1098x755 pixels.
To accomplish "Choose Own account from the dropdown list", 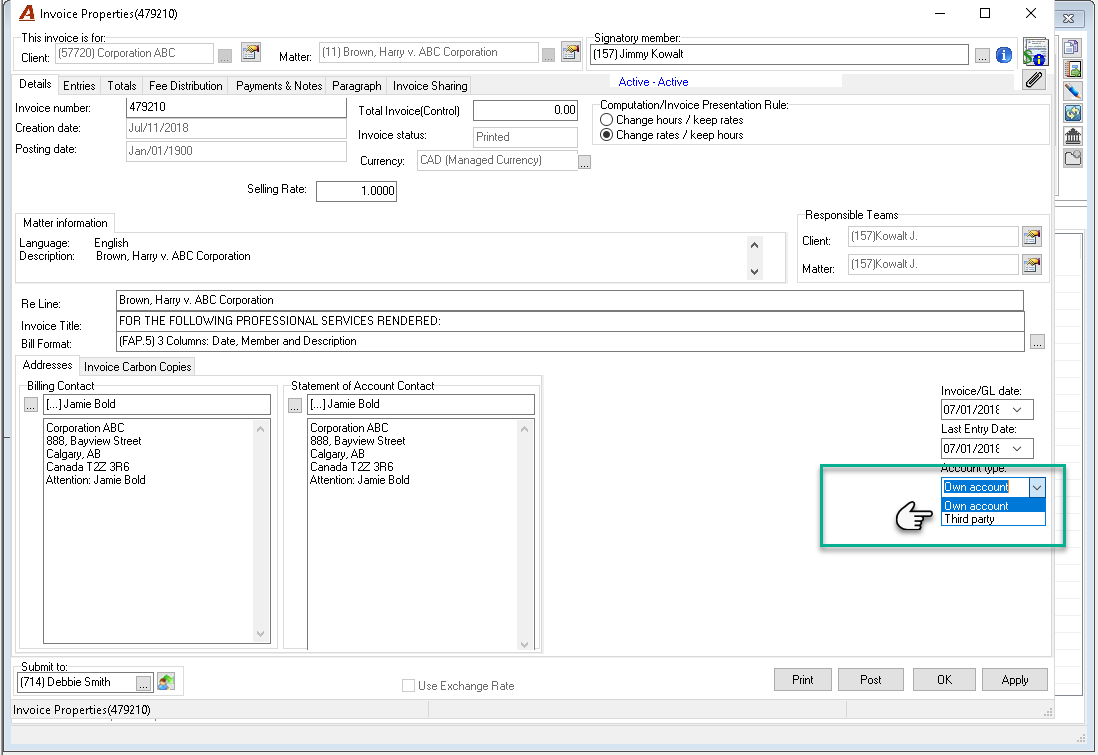I will [x=993, y=506].
